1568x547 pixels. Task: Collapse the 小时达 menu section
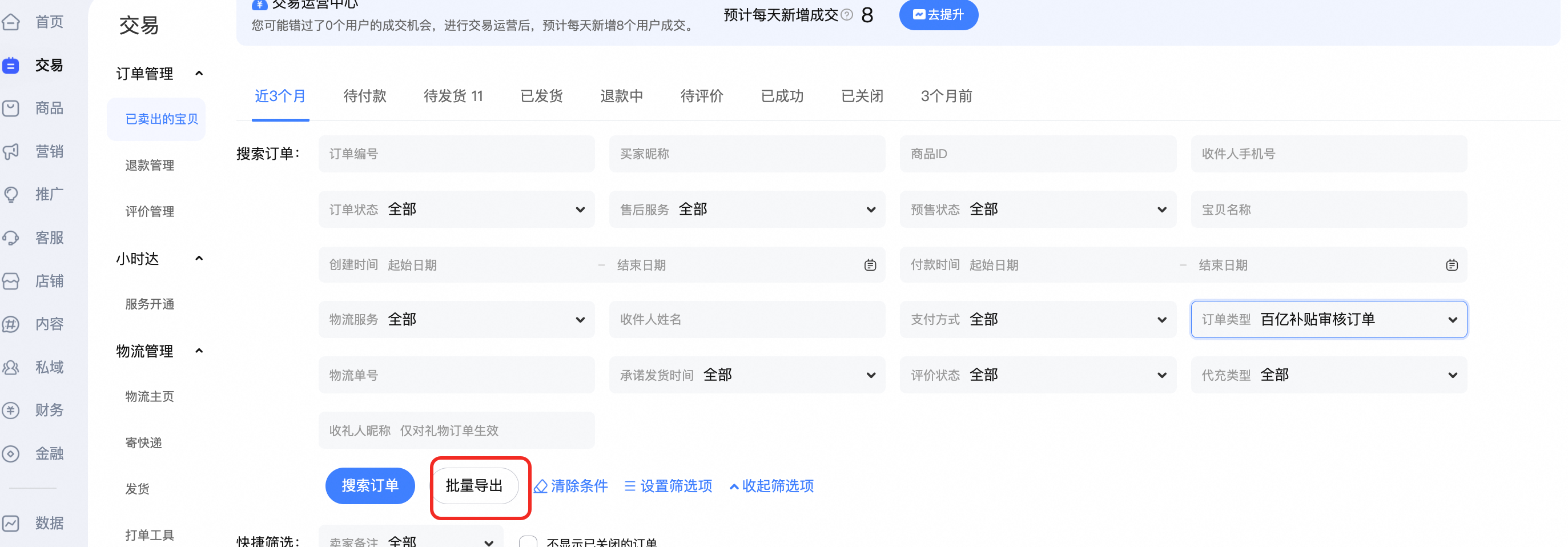(x=199, y=259)
